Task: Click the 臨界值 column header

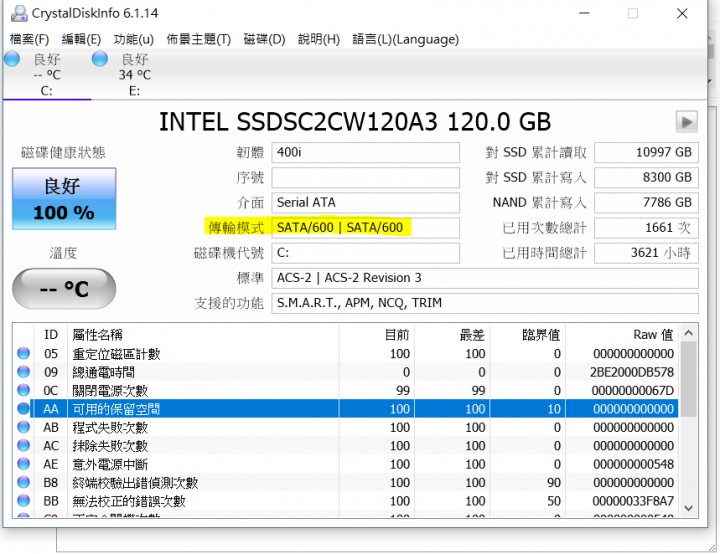Action: 528,335
